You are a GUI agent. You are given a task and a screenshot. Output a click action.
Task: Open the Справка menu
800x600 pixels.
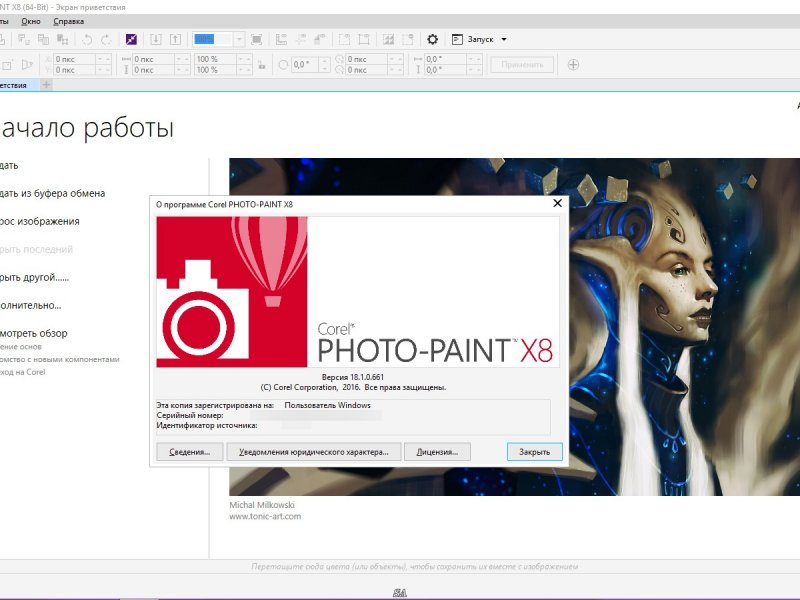[68, 21]
